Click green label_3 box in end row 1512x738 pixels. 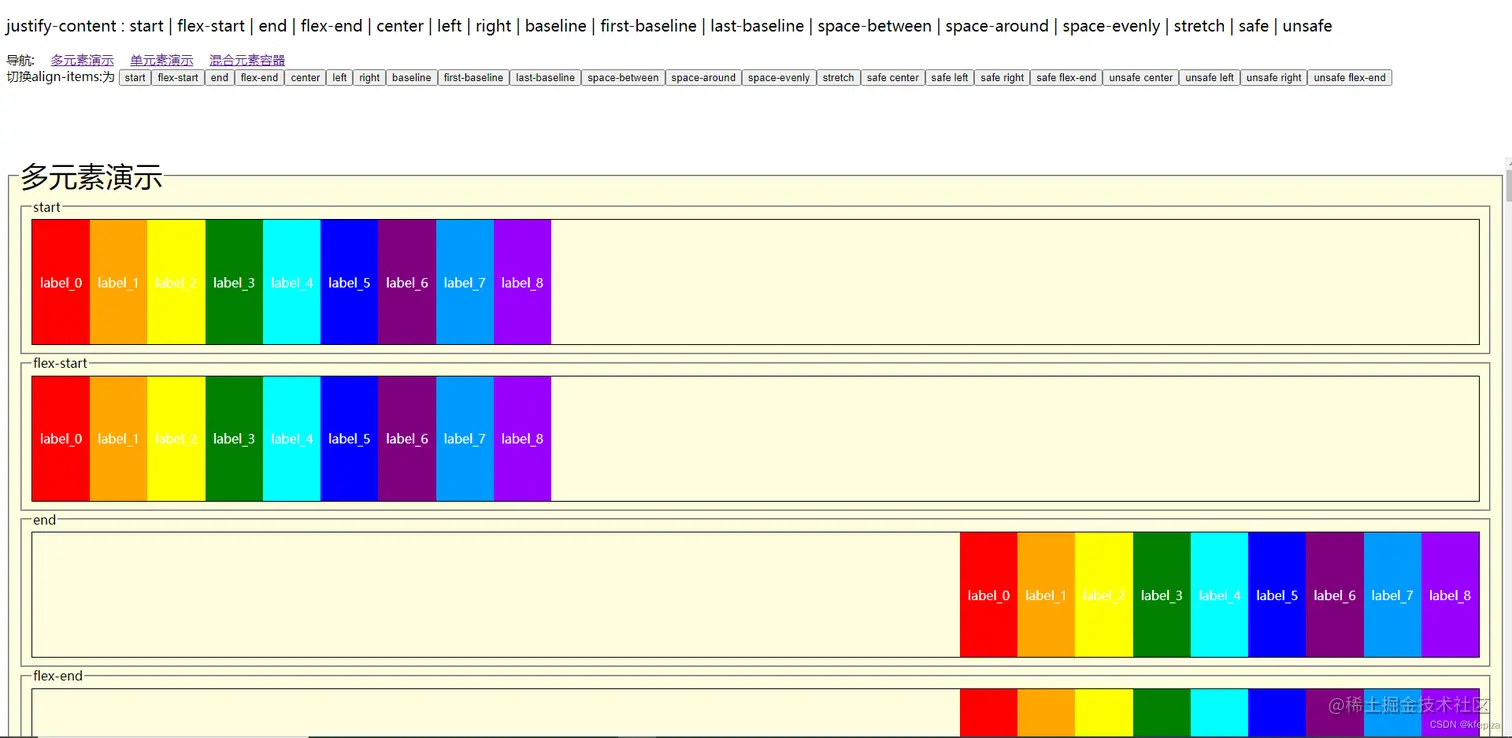click(1162, 595)
